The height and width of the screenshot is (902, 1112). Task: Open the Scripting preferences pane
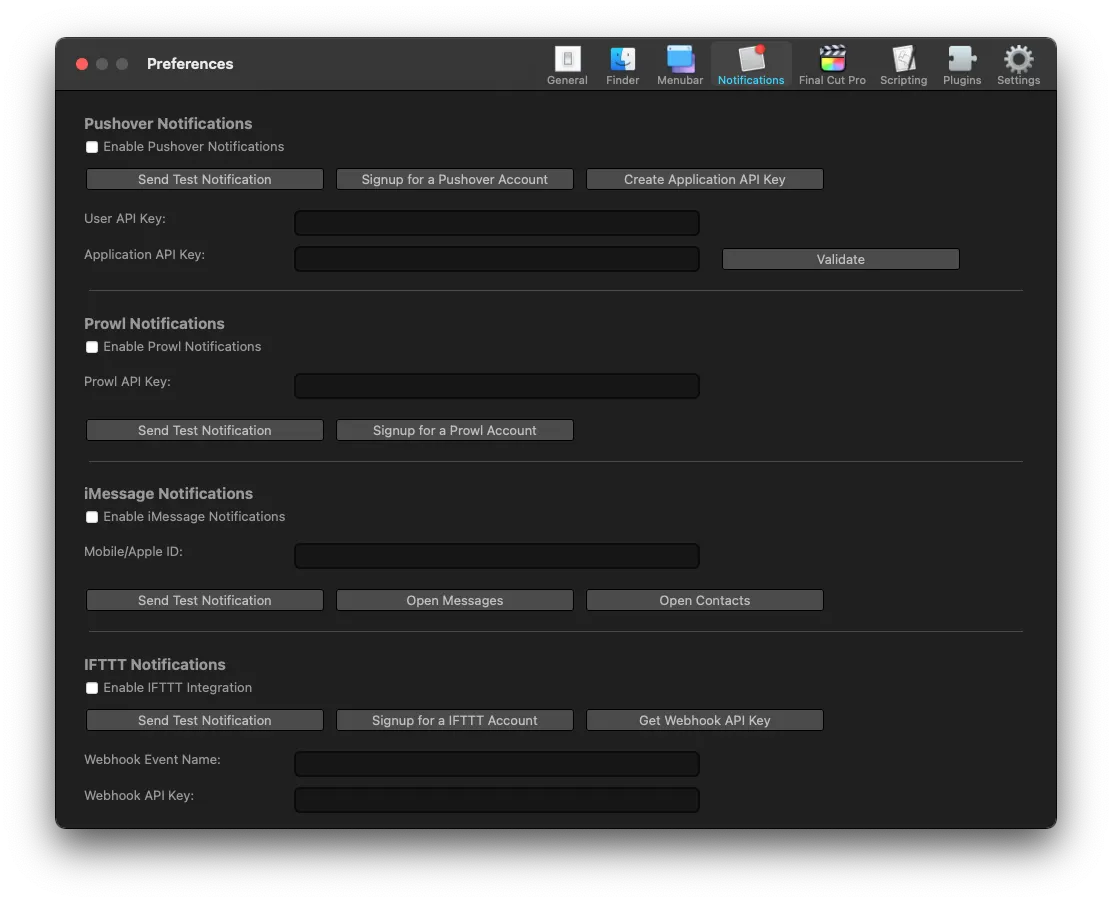pos(903,65)
